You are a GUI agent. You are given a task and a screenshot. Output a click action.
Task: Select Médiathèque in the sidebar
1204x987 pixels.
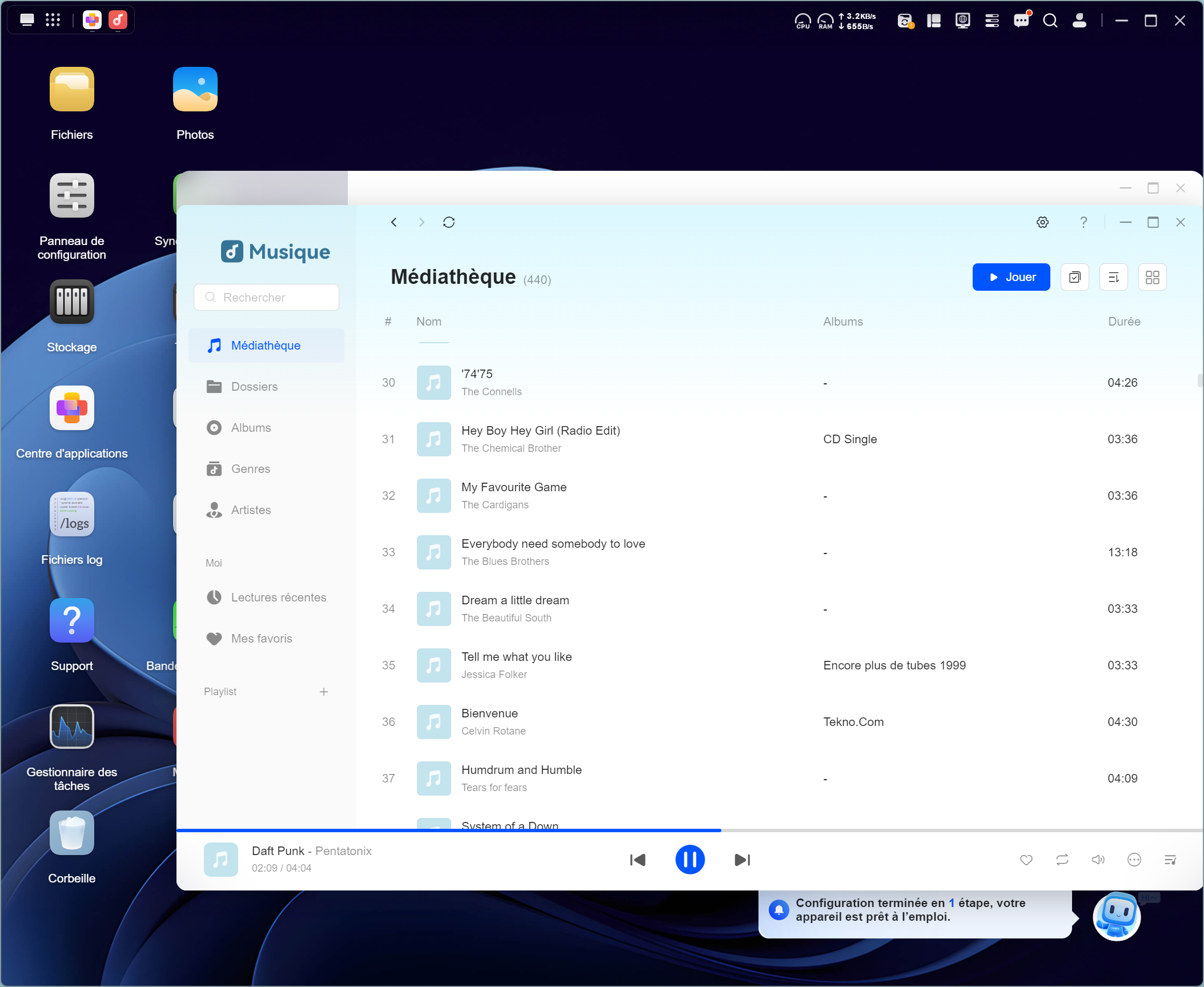click(267, 346)
